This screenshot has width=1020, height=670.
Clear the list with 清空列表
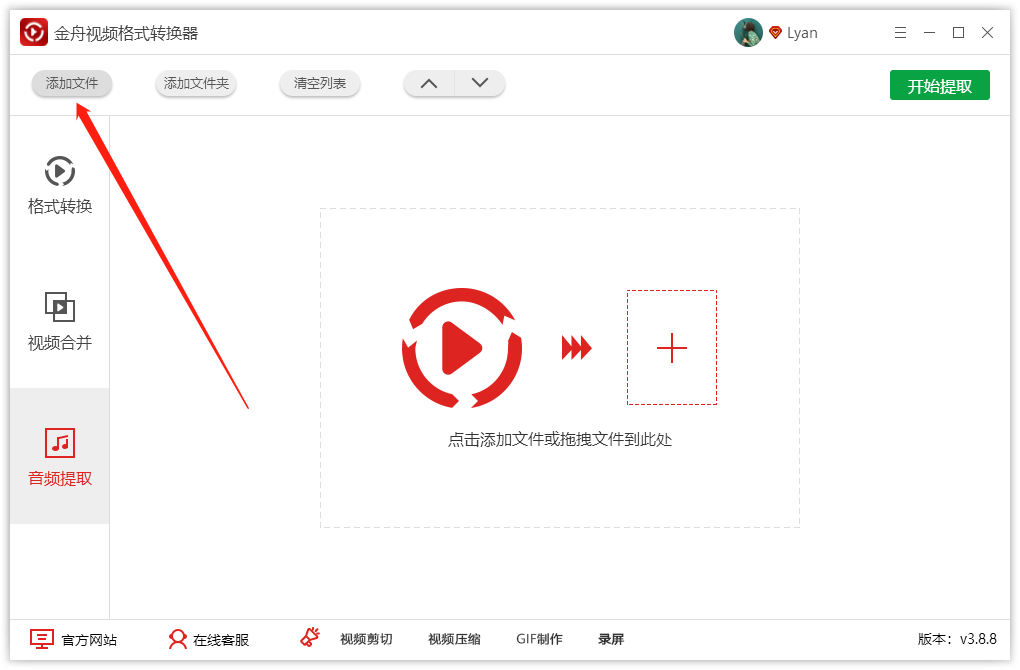point(319,83)
